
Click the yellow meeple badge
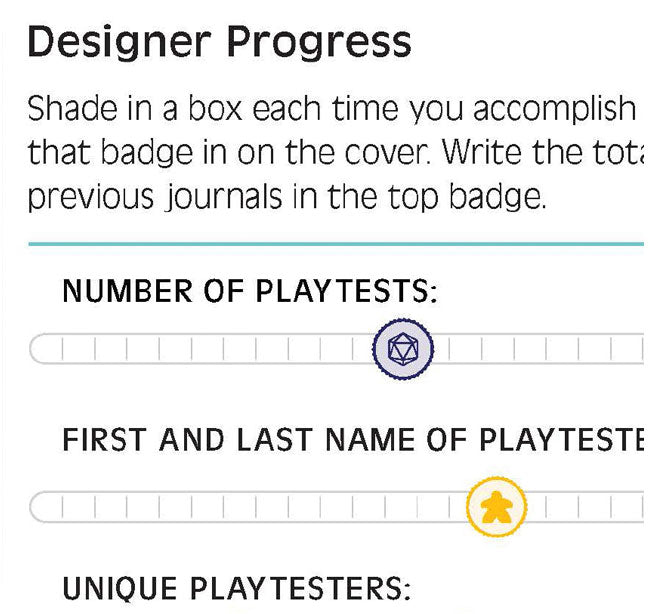(x=497, y=507)
